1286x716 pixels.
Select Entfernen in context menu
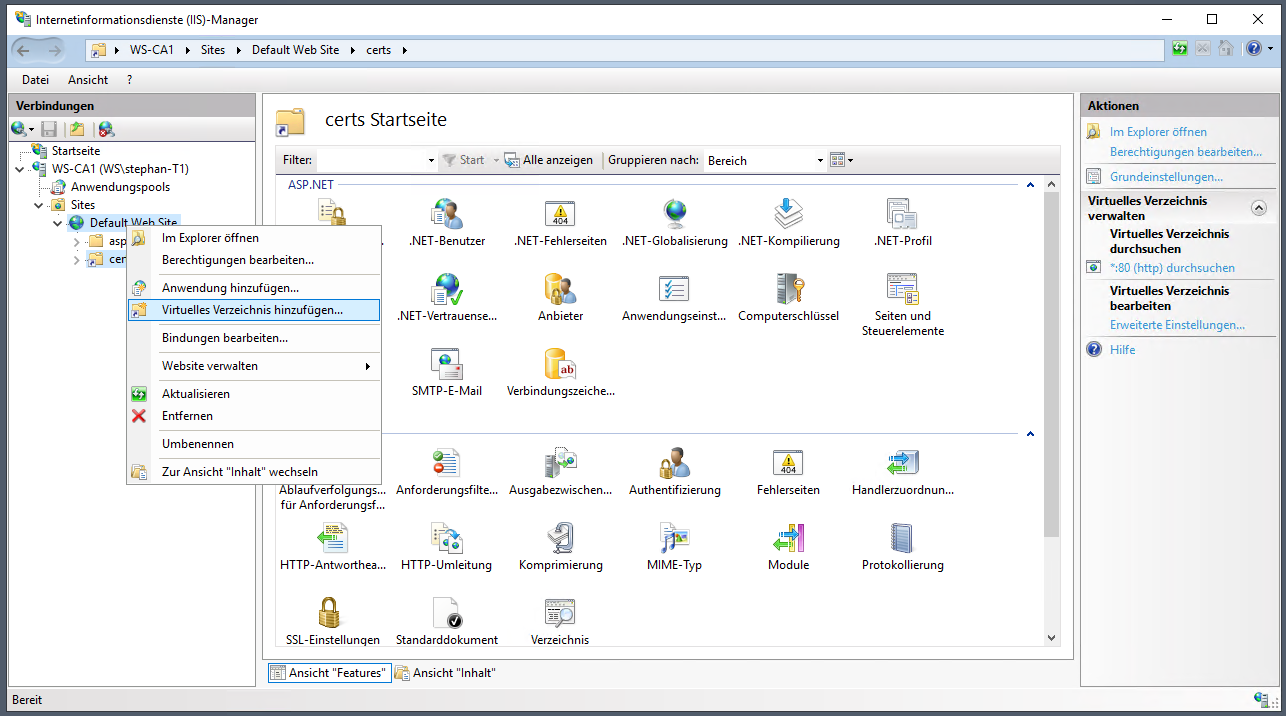(x=254, y=416)
